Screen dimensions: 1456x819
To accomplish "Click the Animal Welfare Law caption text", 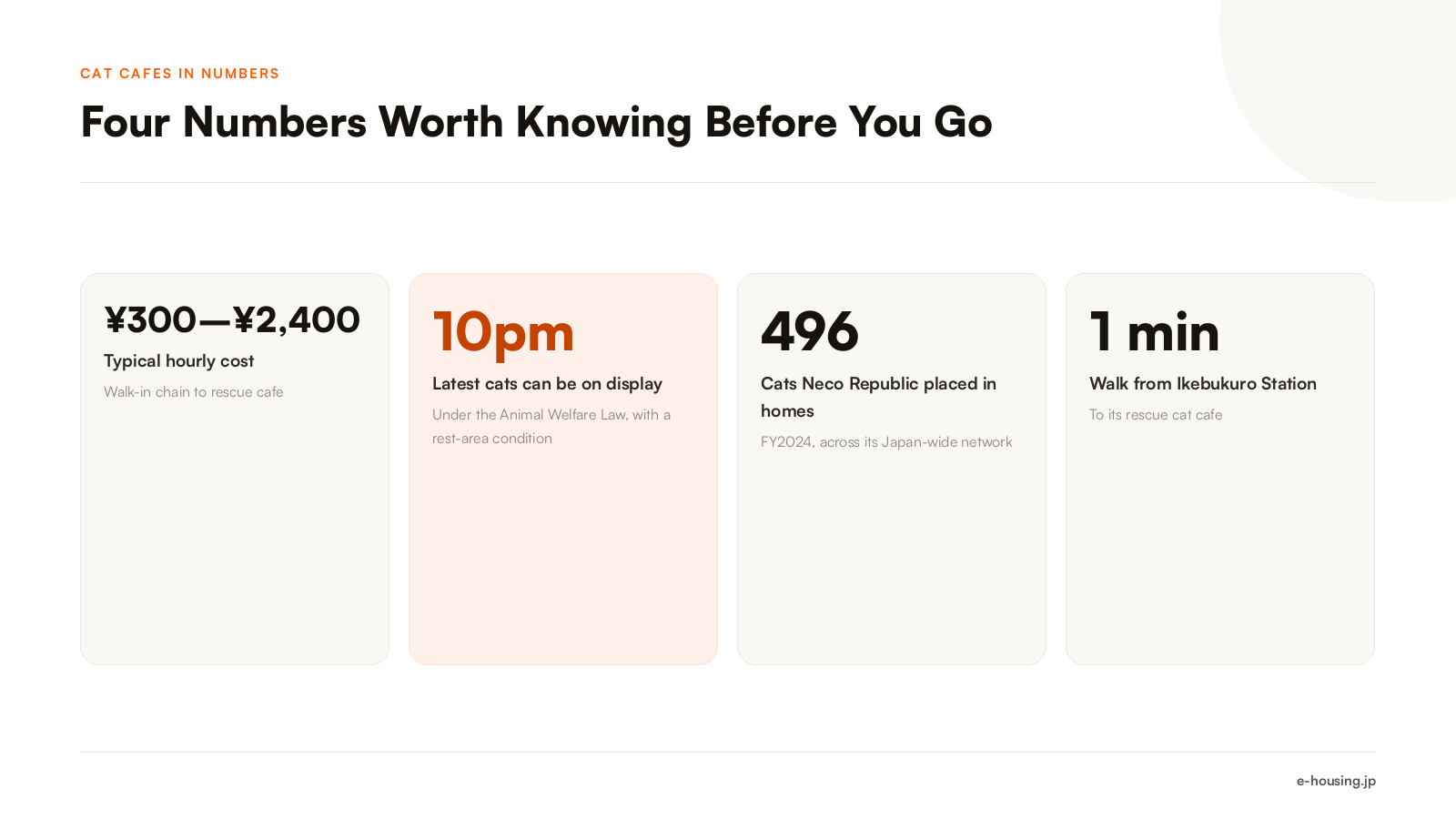I will point(551,427).
